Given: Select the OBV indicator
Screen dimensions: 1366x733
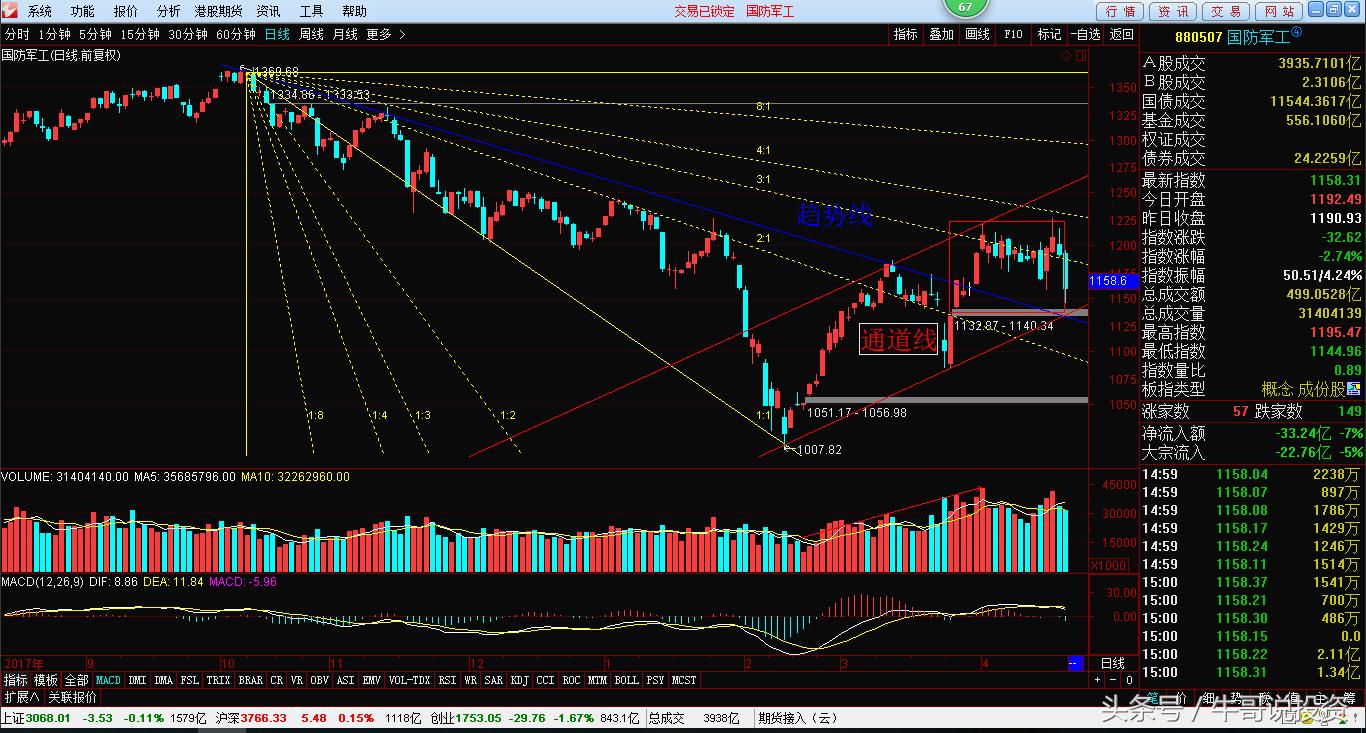Looking at the screenshot, I should pyautogui.click(x=319, y=680).
